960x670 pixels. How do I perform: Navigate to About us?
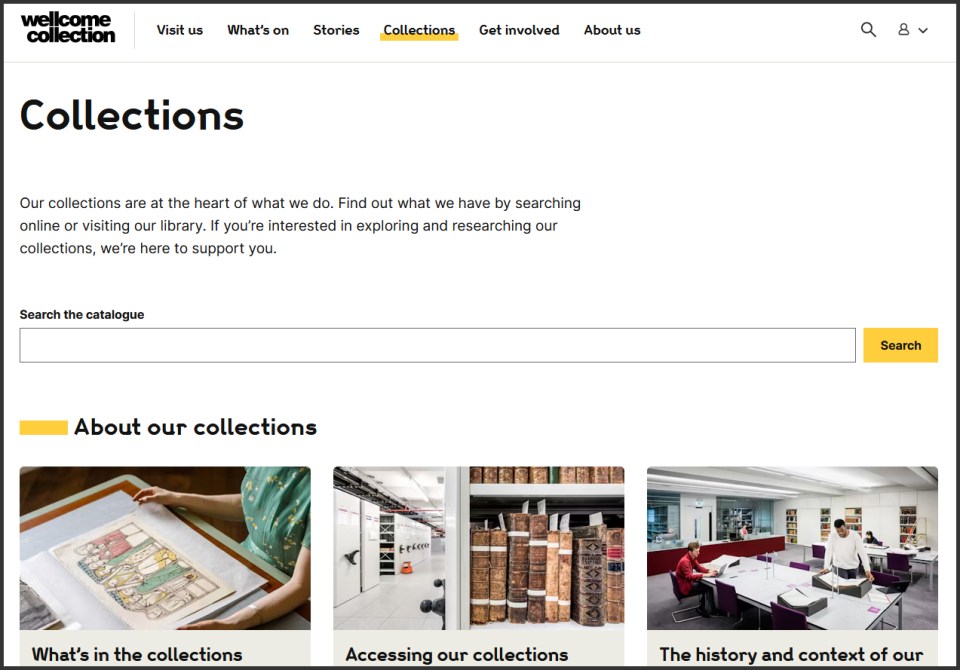612,30
